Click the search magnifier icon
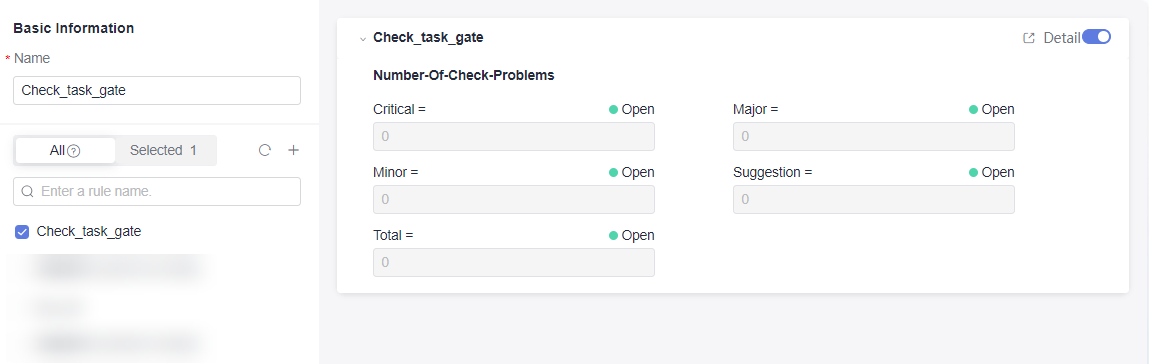This screenshot has height=364, width=1149. pos(27,192)
